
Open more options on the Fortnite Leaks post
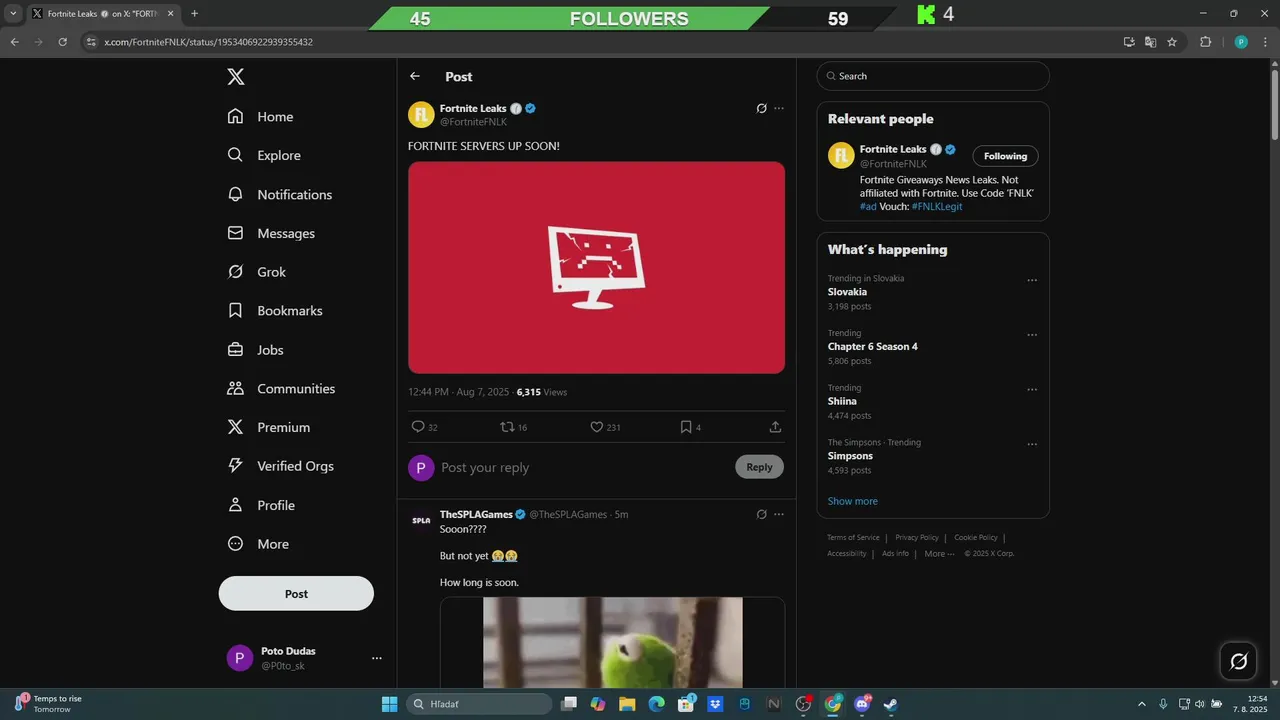[779, 108]
